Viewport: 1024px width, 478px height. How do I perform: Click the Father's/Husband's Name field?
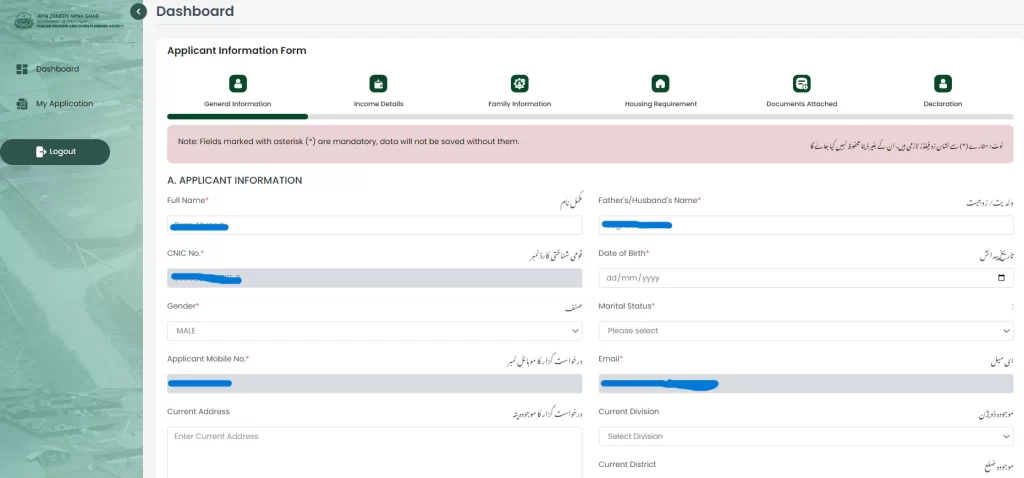pos(805,225)
